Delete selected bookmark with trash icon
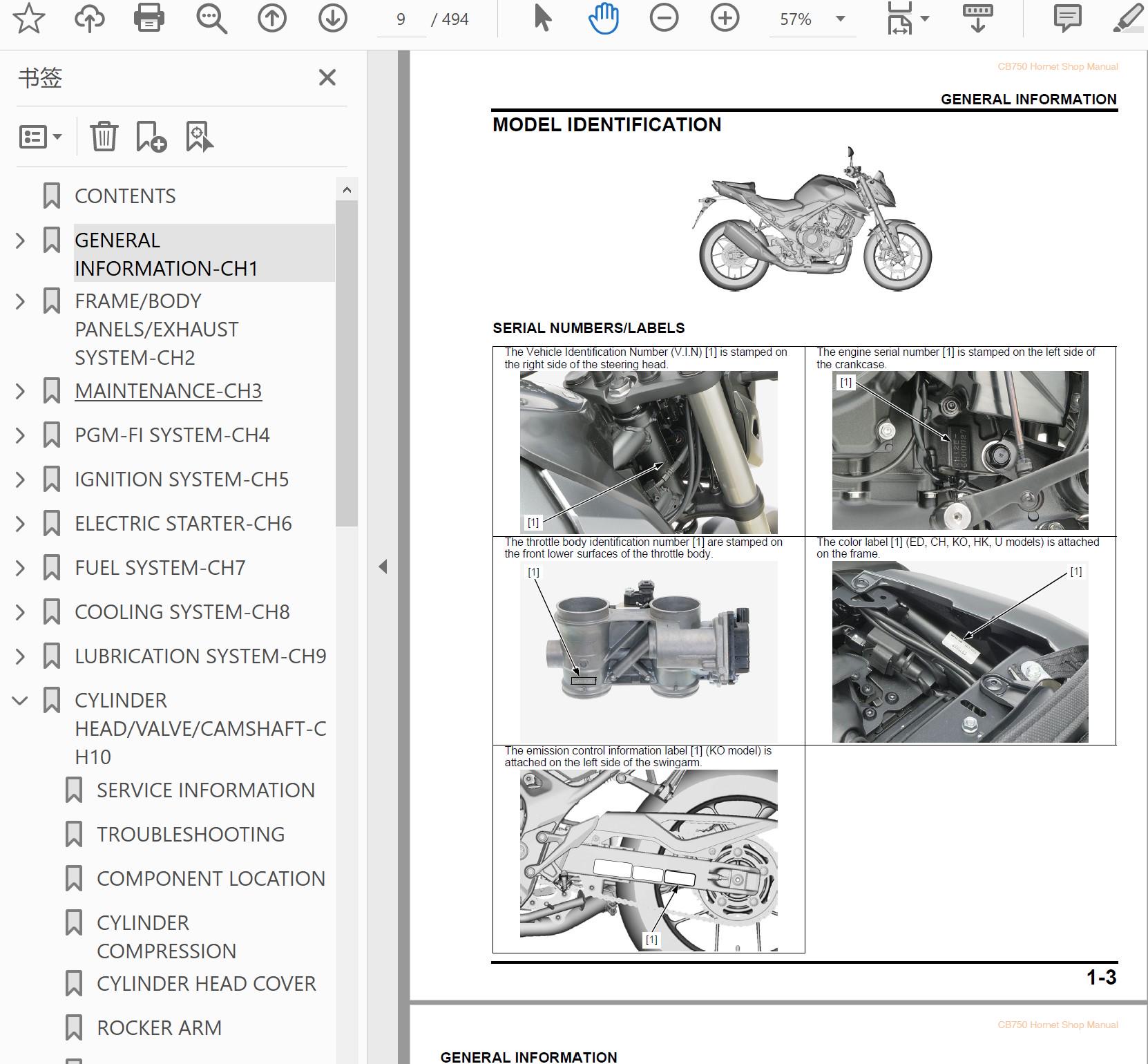 pos(104,136)
